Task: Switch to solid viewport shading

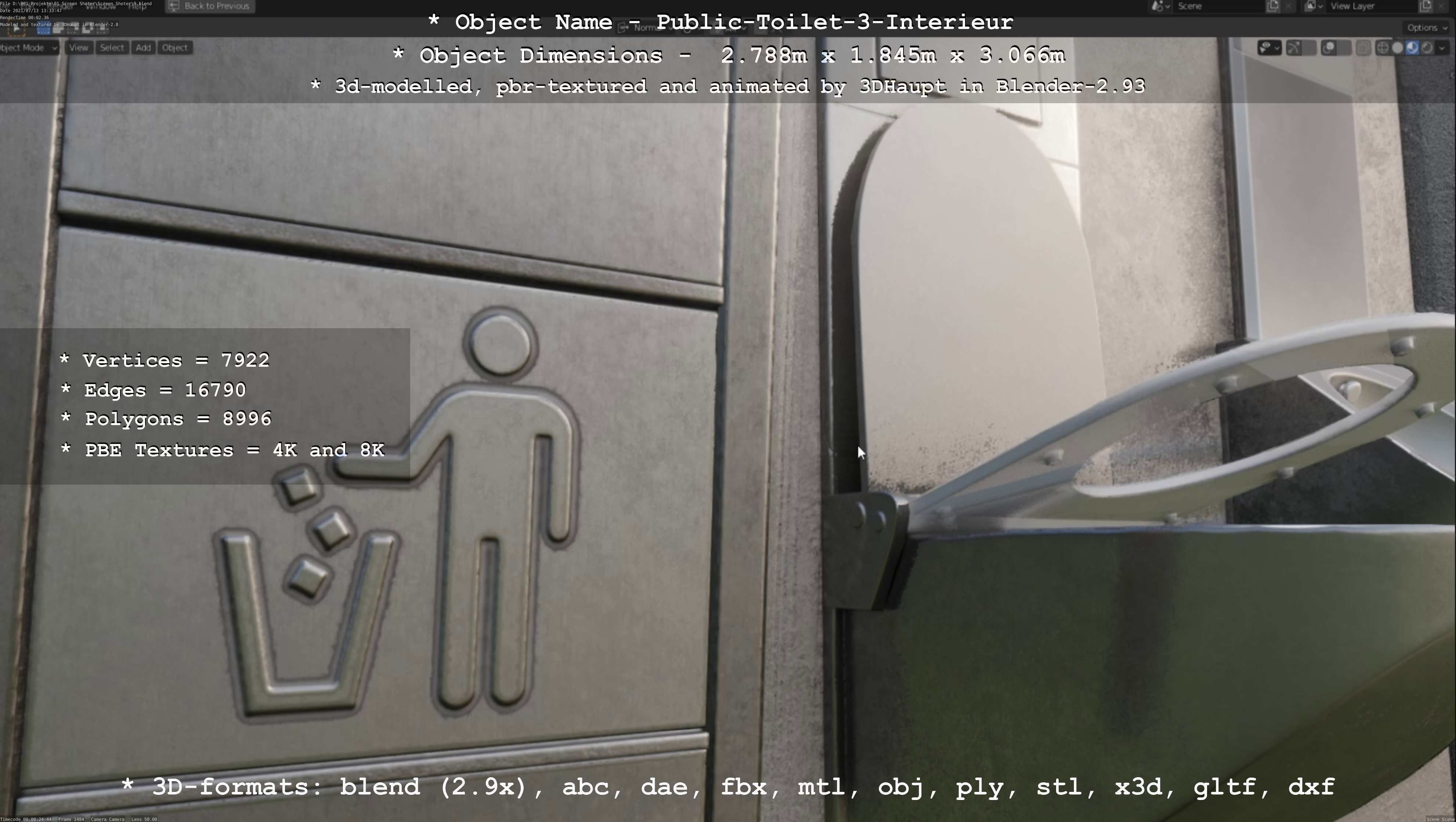Action: [1397, 48]
